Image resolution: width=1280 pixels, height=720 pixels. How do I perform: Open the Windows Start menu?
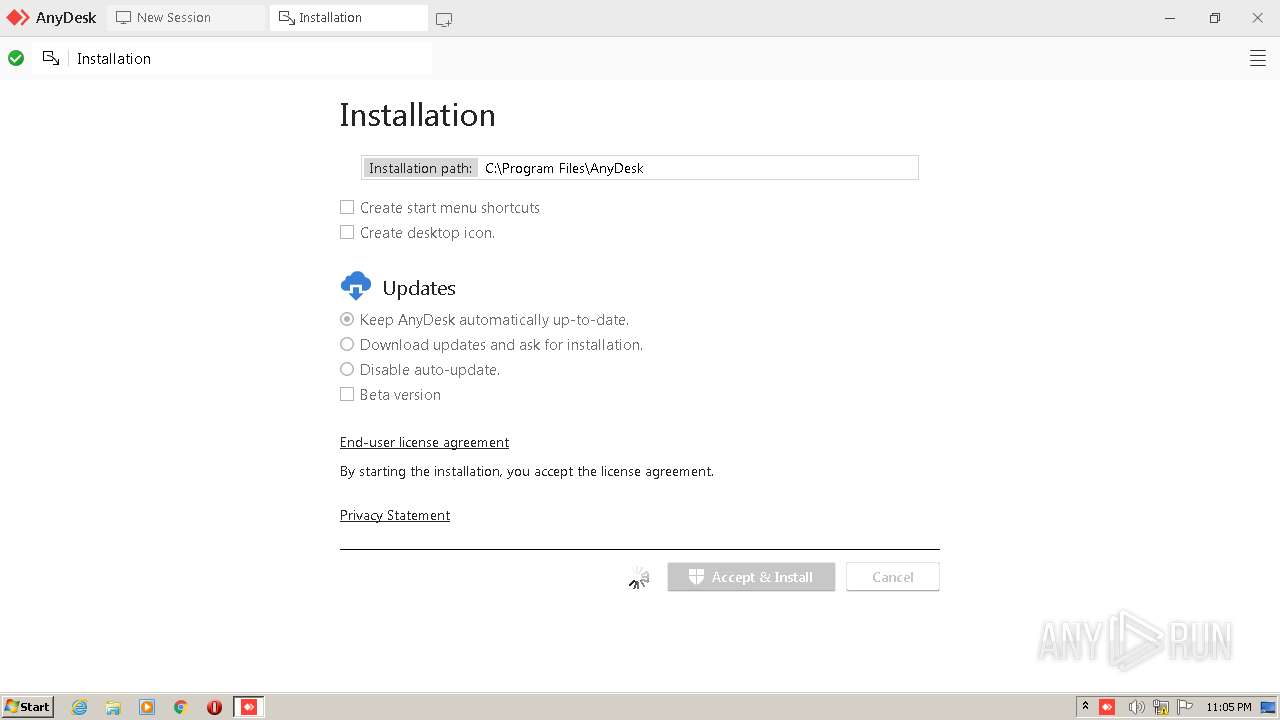(28, 707)
